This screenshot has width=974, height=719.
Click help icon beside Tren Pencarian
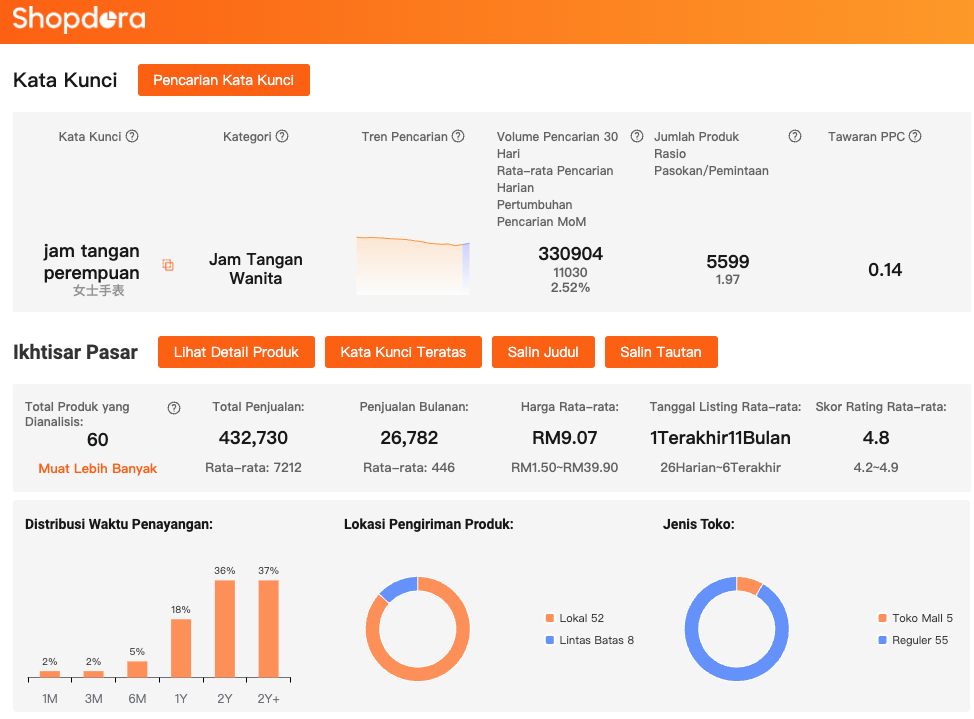tap(458, 137)
